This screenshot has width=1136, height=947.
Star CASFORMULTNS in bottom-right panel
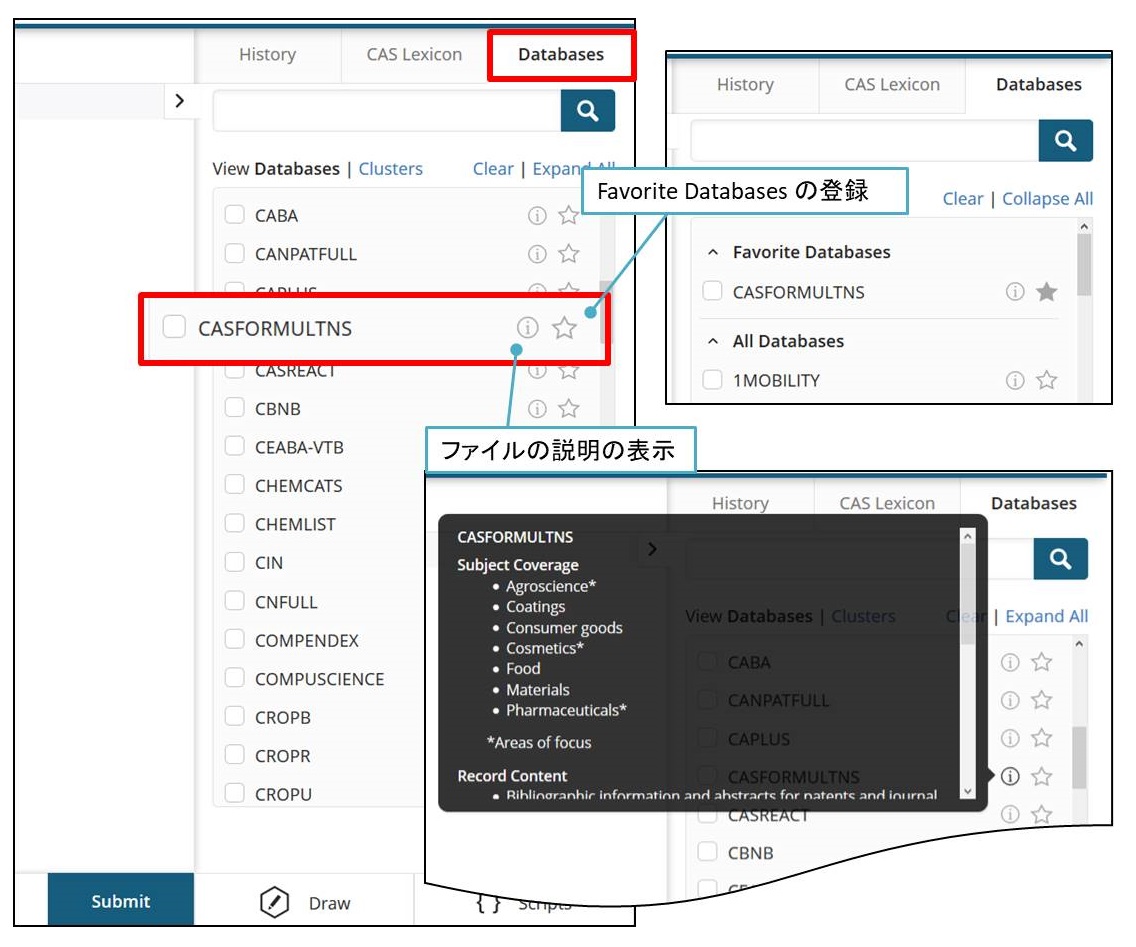(1042, 777)
